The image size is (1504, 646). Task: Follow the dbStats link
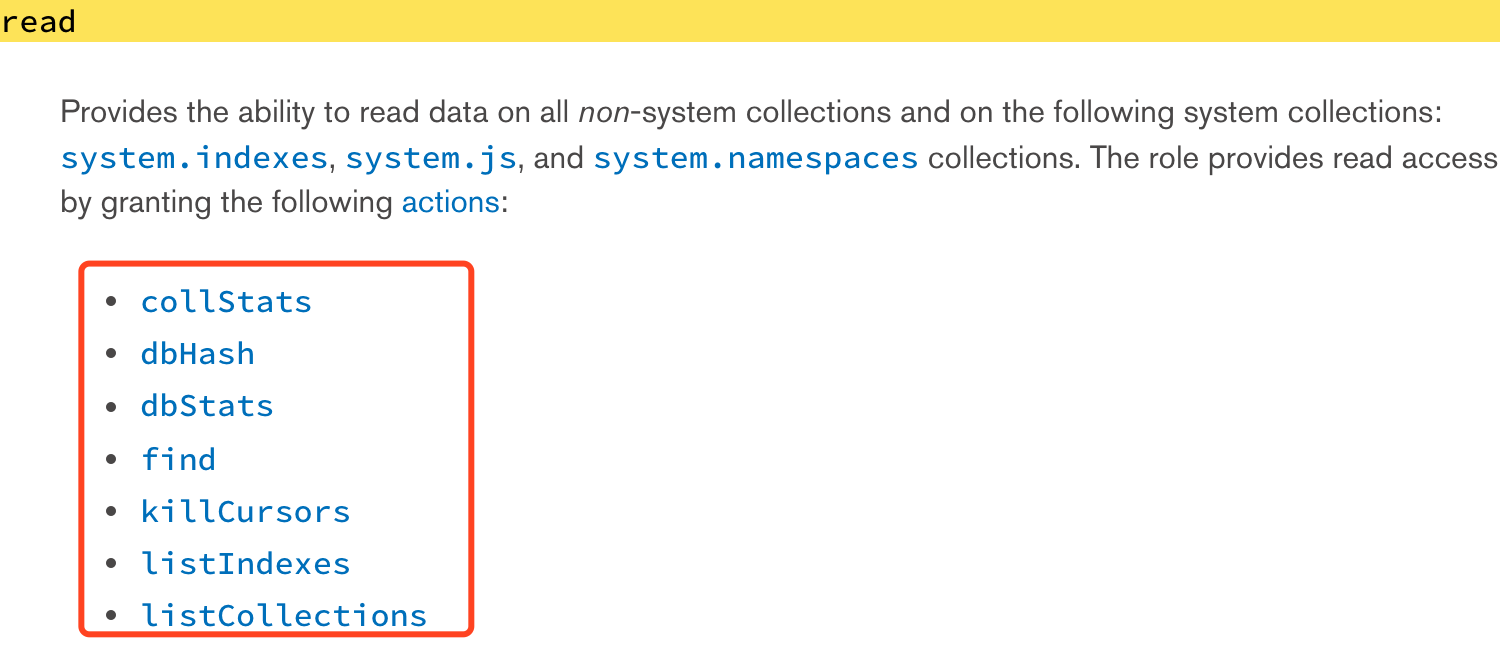(x=207, y=406)
